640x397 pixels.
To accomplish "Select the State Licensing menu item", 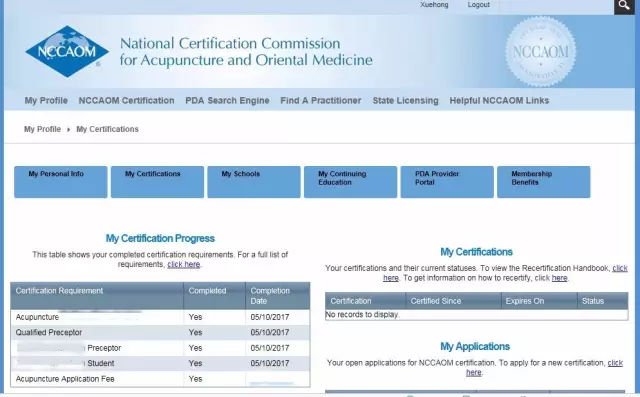I will click(x=405, y=100).
